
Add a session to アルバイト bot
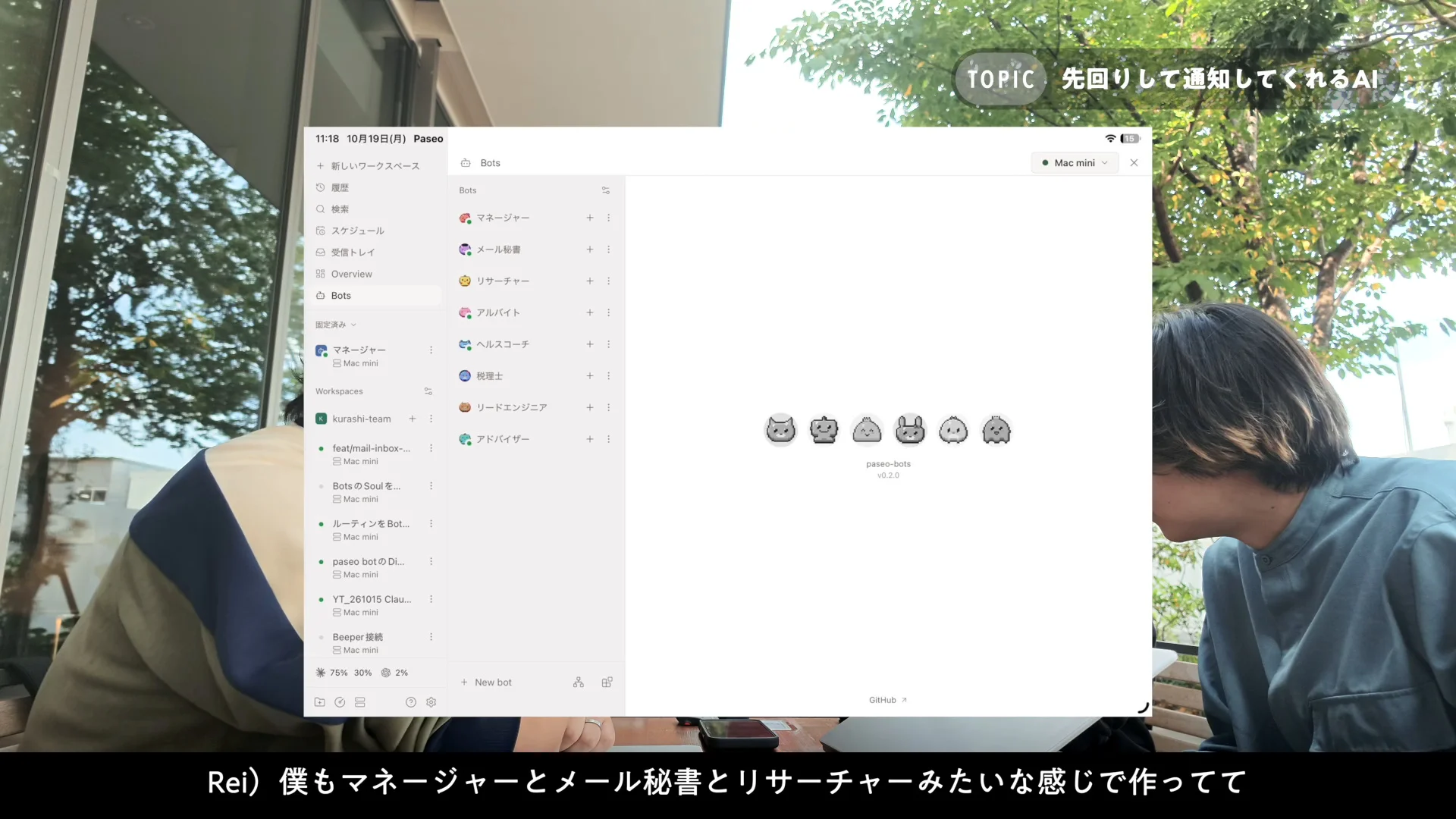click(x=589, y=312)
